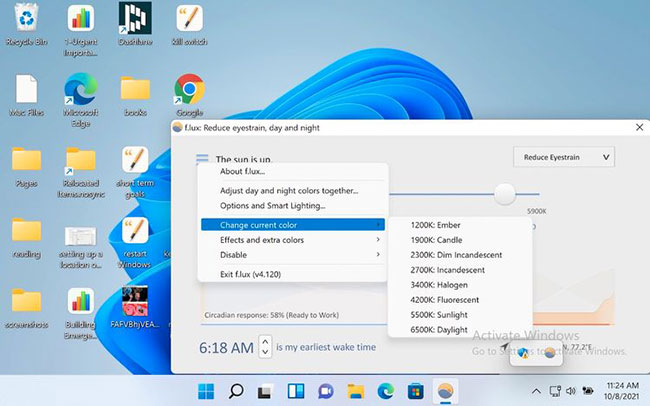Click the 6:18 AM wake time value
Image resolution: width=650 pixels, height=406 pixels.
point(226,348)
